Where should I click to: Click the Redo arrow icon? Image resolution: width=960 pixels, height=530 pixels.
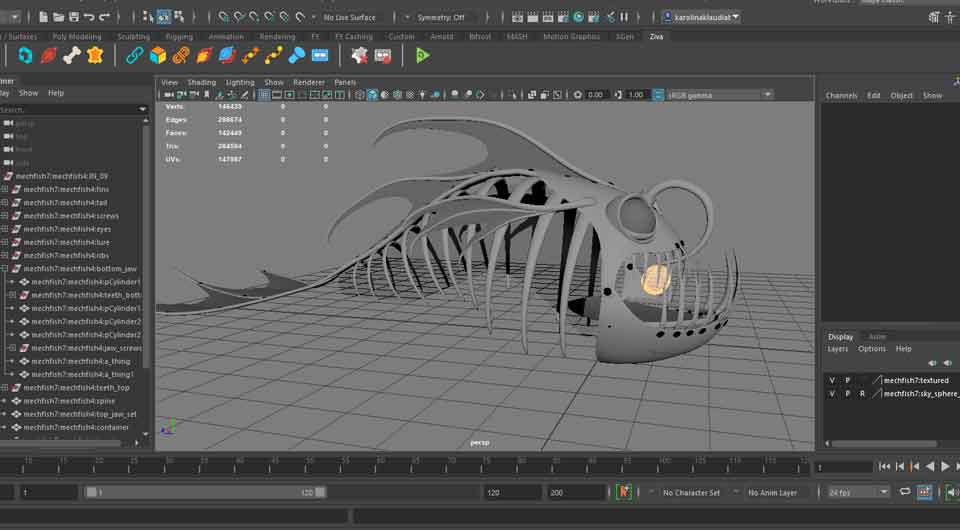tap(104, 17)
